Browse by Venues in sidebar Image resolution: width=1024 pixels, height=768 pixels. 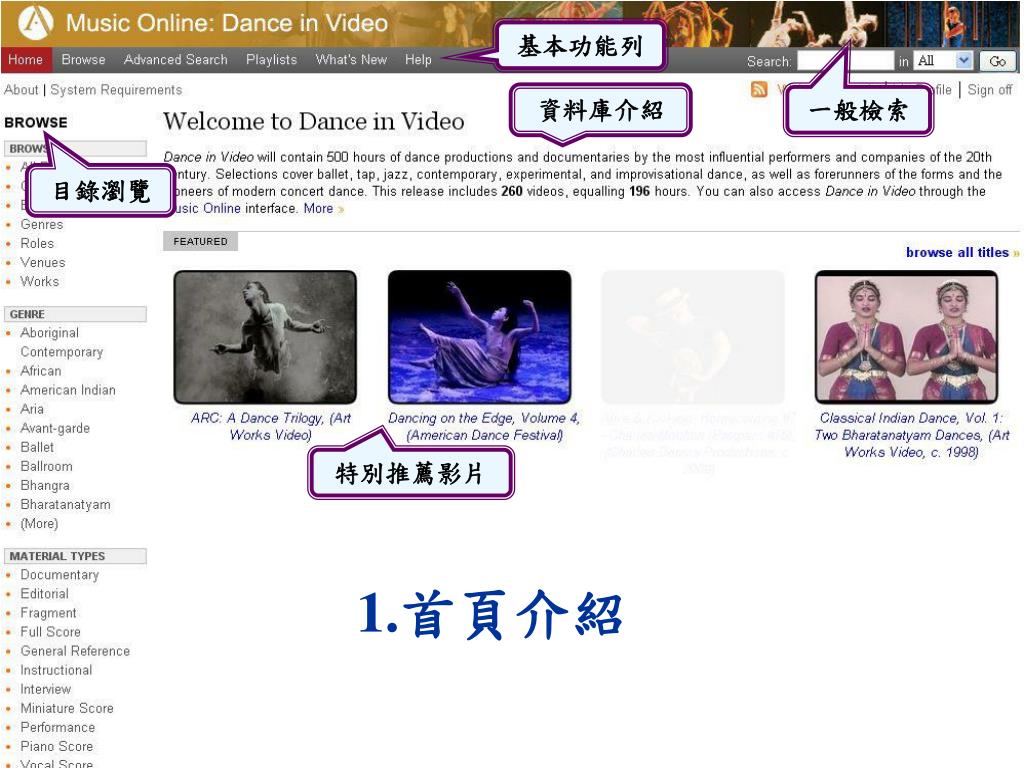pos(42,263)
